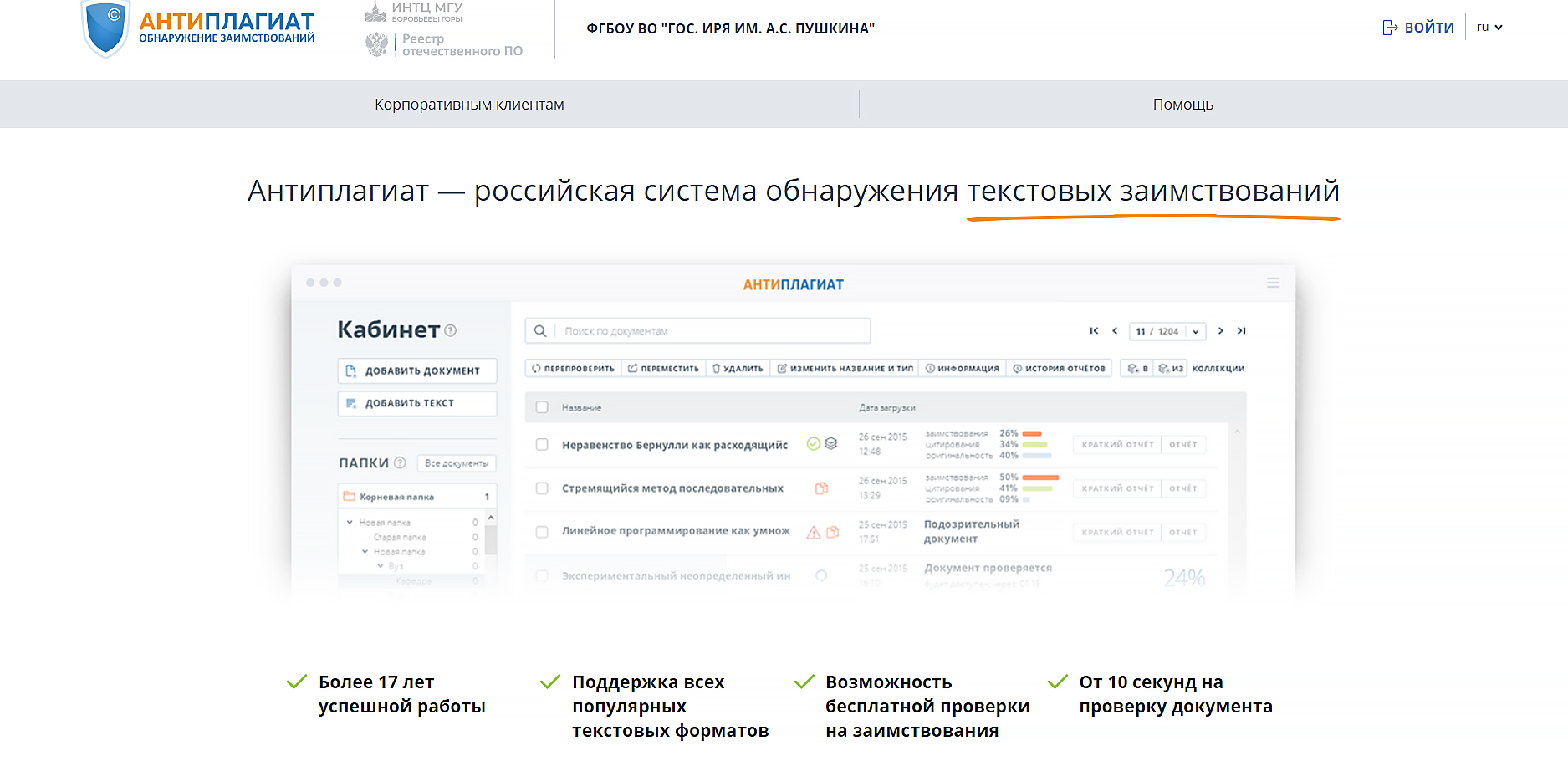Click the ДОБАВИТЬ ТЕКСТ button
The width and height of the screenshot is (1568, 761).
[x=417, y=403]
